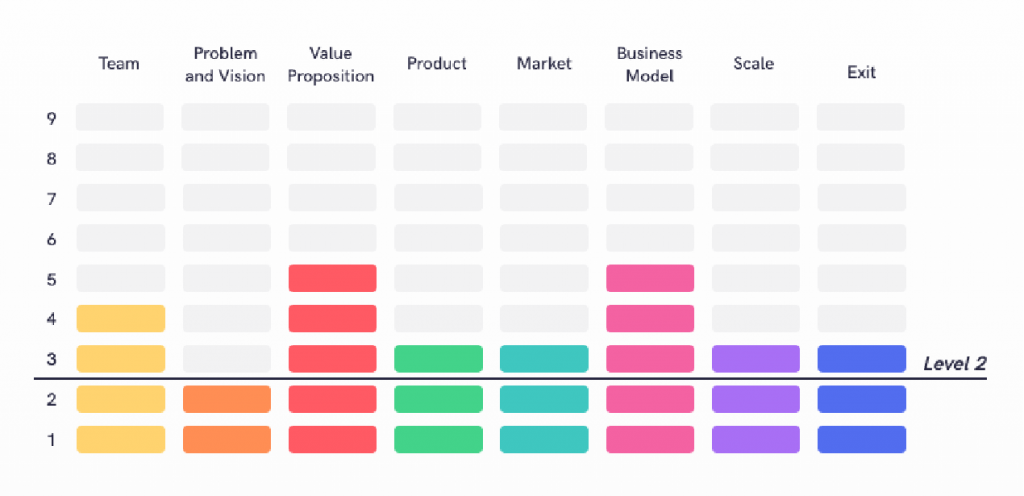Select the gray Team cell at level 9

pos(120,117)
